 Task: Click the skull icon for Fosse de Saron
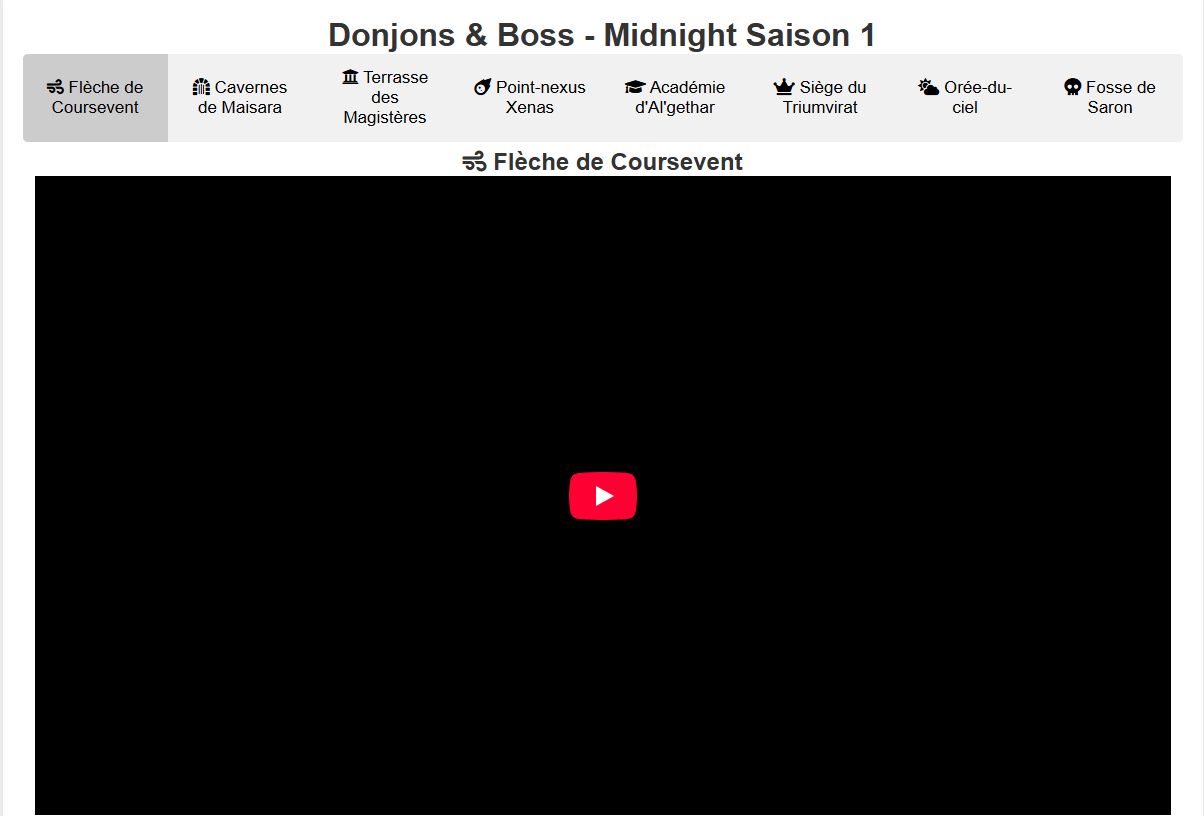[x=1073, y=88]
